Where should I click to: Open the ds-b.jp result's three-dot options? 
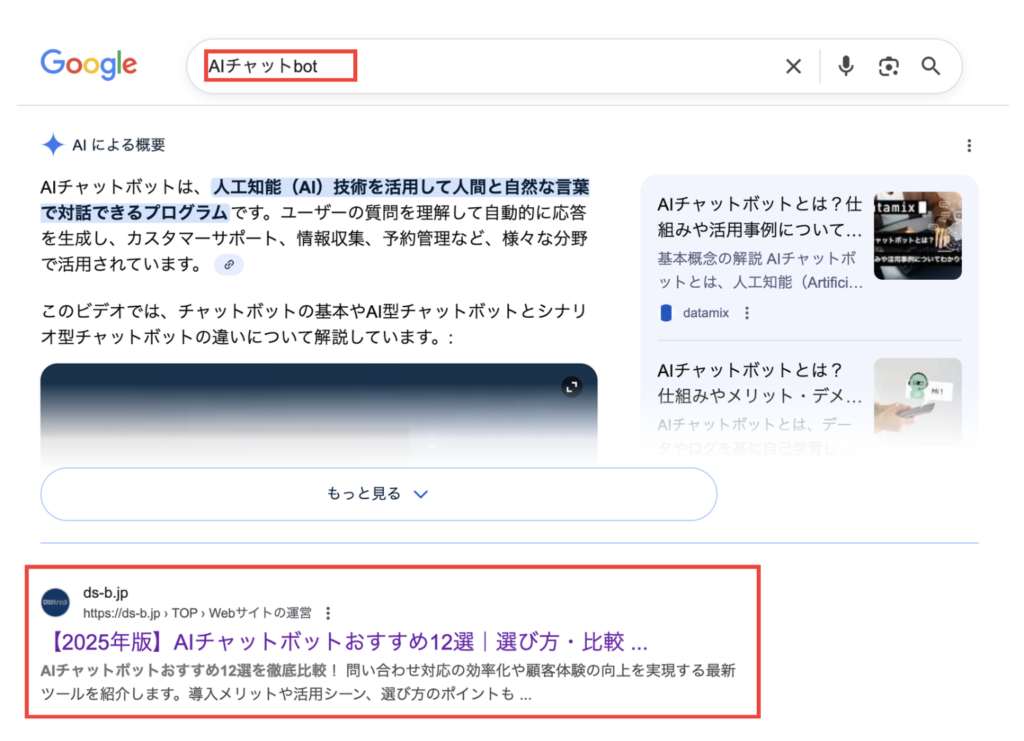(328, 613)
